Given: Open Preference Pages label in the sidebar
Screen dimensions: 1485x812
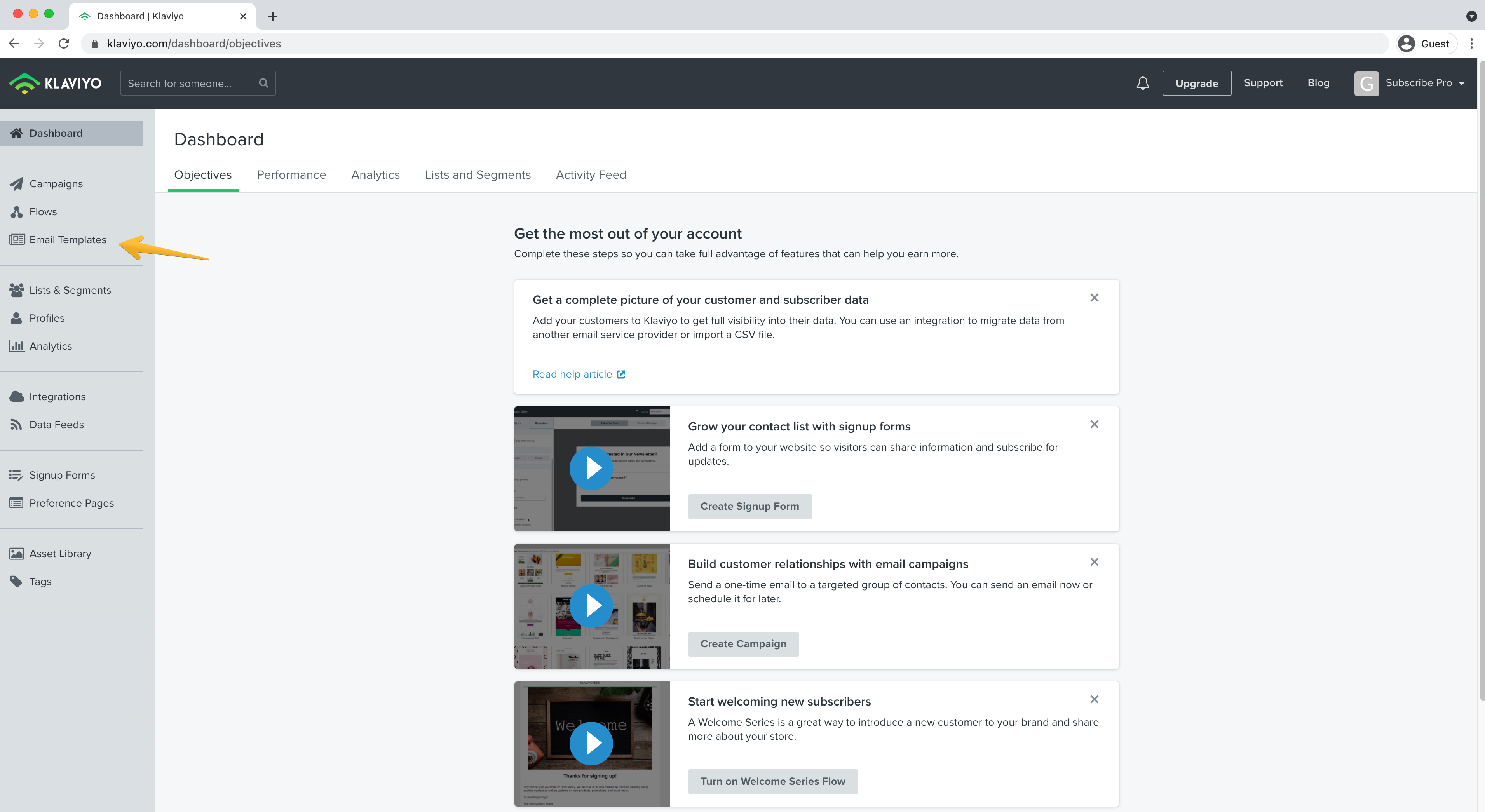Looking at the screenshot, I should pyautogui.click(x=71, y=503).
